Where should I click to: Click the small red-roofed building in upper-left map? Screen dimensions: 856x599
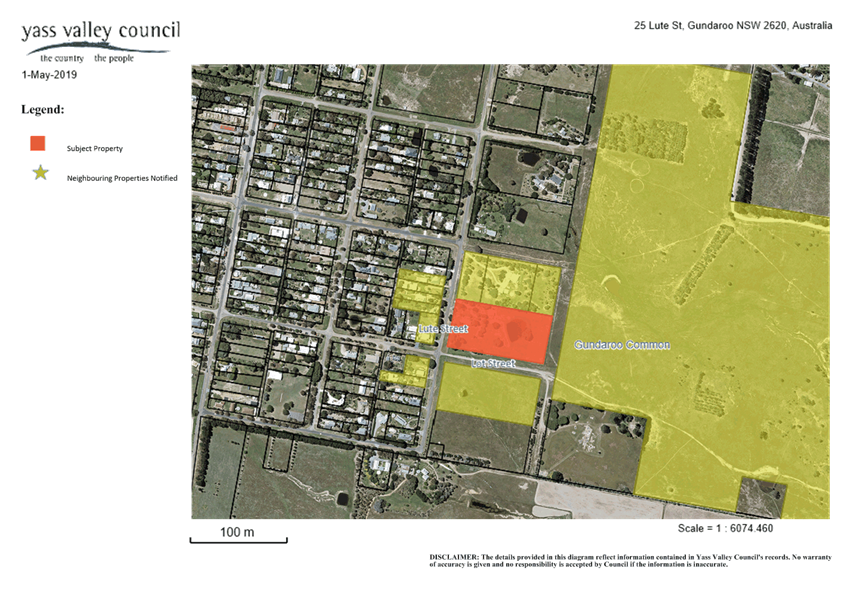click(229, 128)
